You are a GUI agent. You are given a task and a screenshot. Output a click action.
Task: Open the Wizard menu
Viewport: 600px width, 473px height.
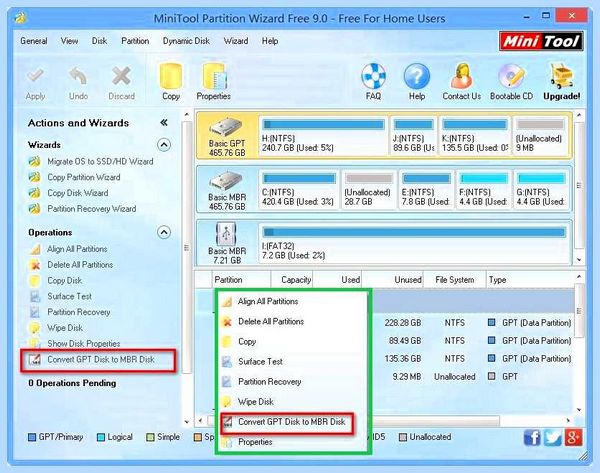coord(236,41)
